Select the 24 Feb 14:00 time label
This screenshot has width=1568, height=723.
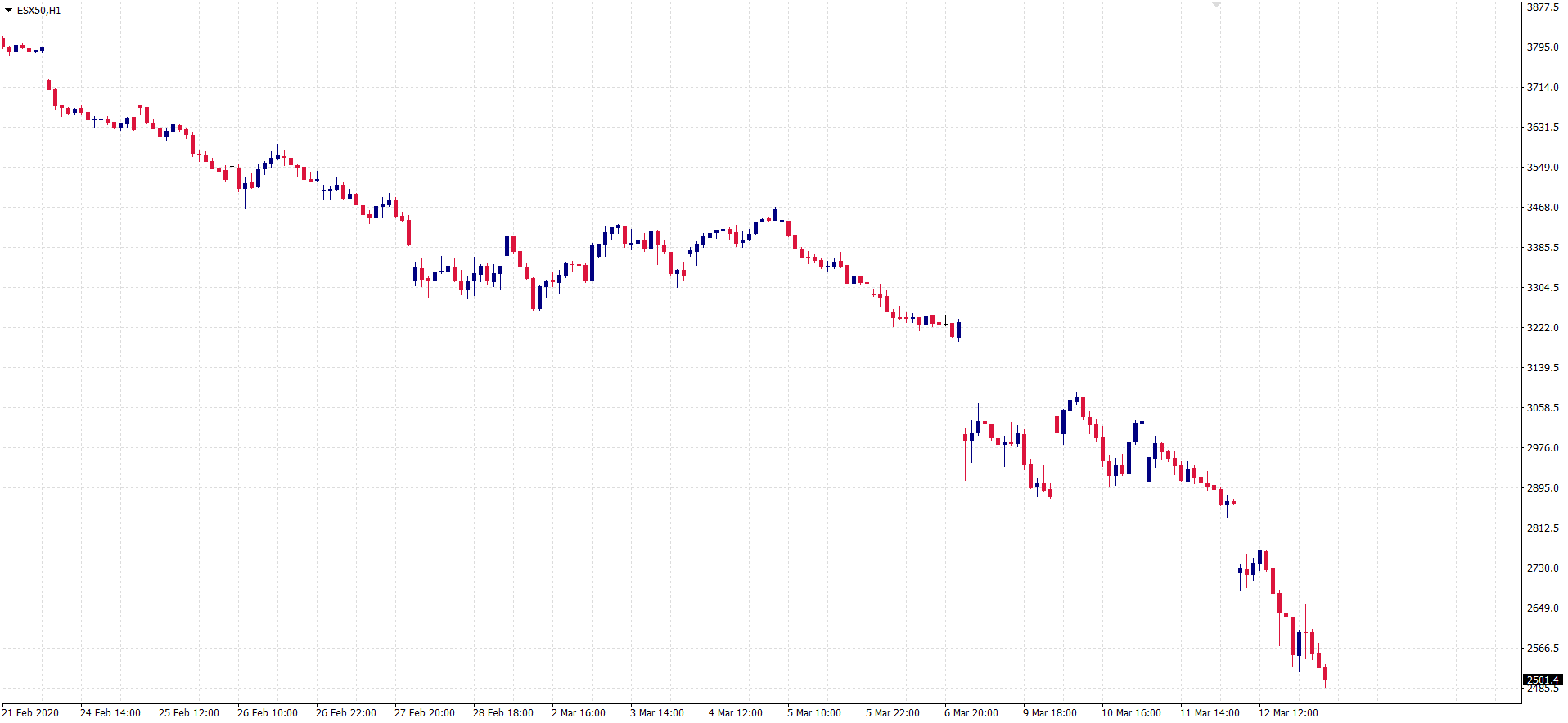point(110,713)
